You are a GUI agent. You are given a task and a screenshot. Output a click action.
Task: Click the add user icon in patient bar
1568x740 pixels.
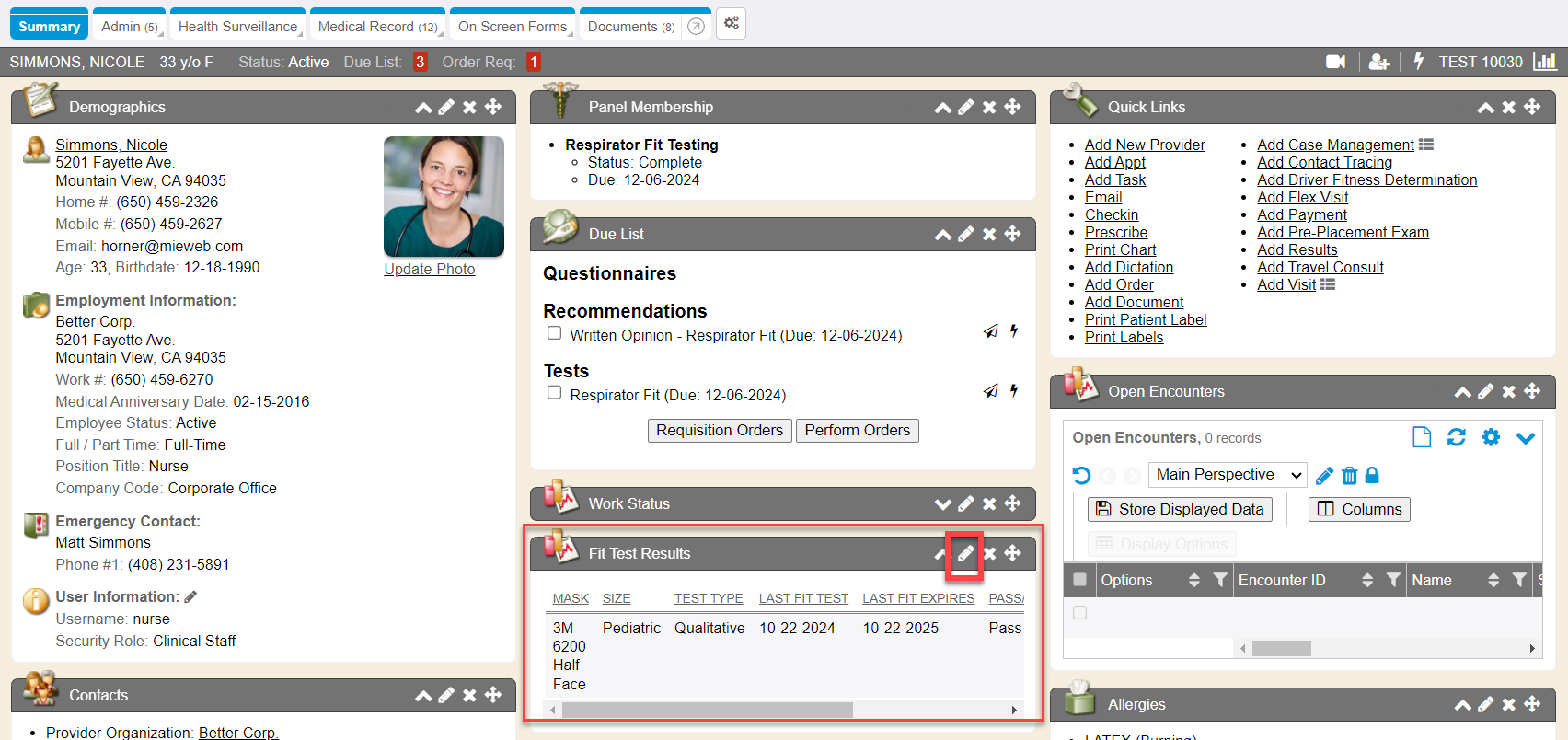pos(1378,62)
